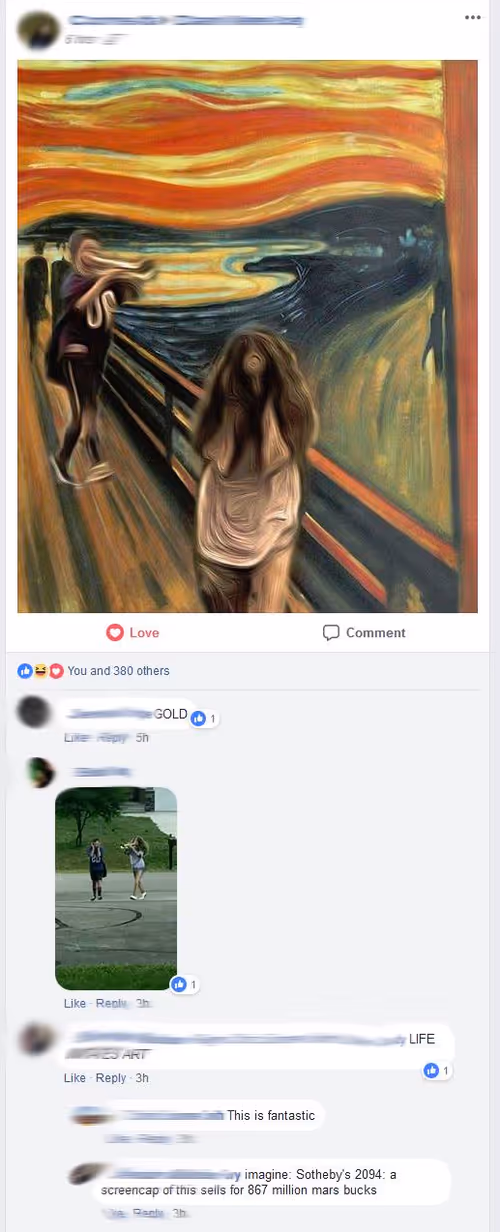Open the GOLD commenter's profile avatar
The image size is (500, 1232).
pyautogui.click(x=35, y=712)
